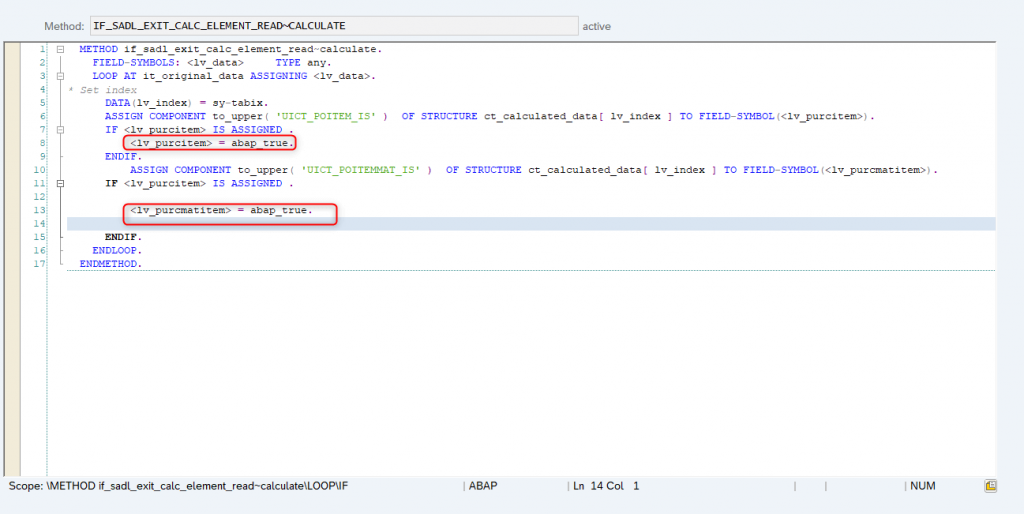Collapse the IF block at line 11
The height and width of the screenshot is (514, 1024).
tap(60, 184)
